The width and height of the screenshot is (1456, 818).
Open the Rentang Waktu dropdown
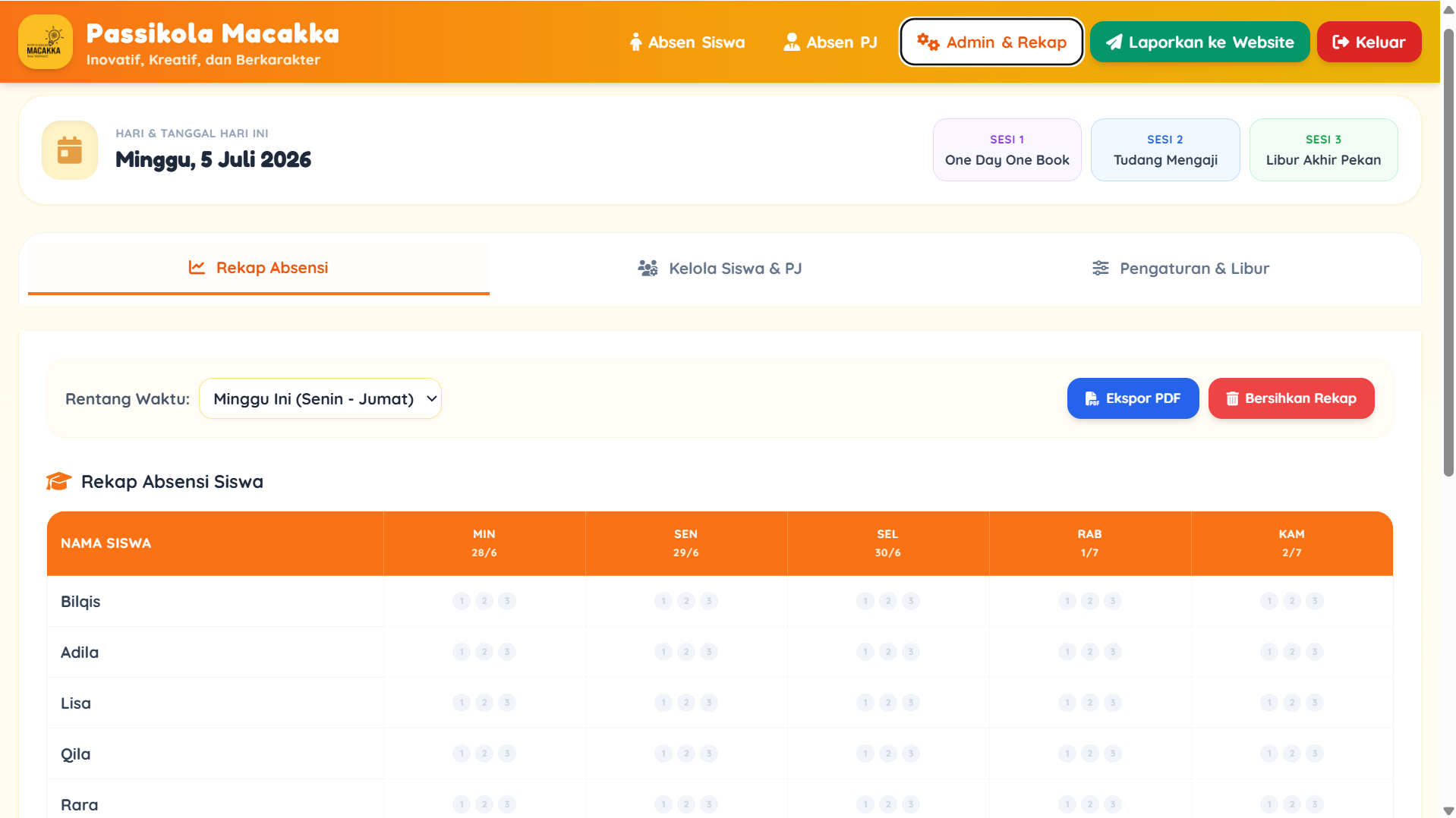click(x=320, y=398)
